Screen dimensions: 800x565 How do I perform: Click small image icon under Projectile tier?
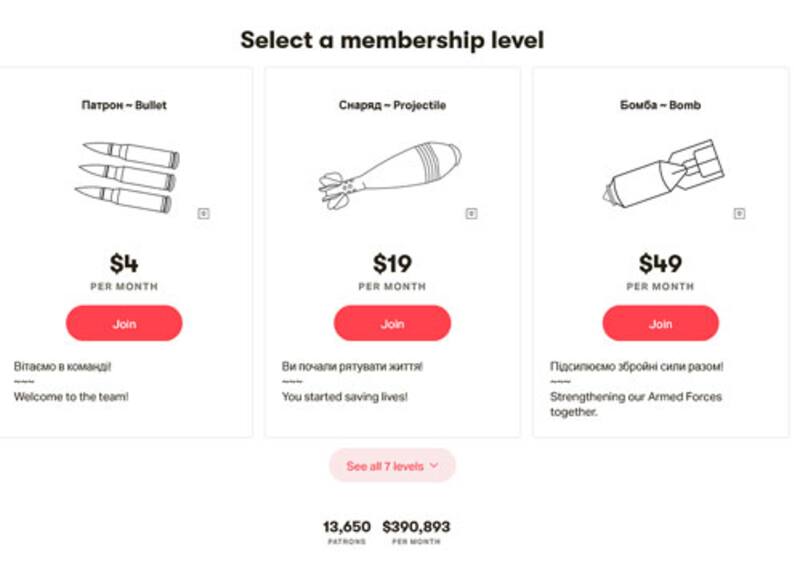tap(471, 213)
